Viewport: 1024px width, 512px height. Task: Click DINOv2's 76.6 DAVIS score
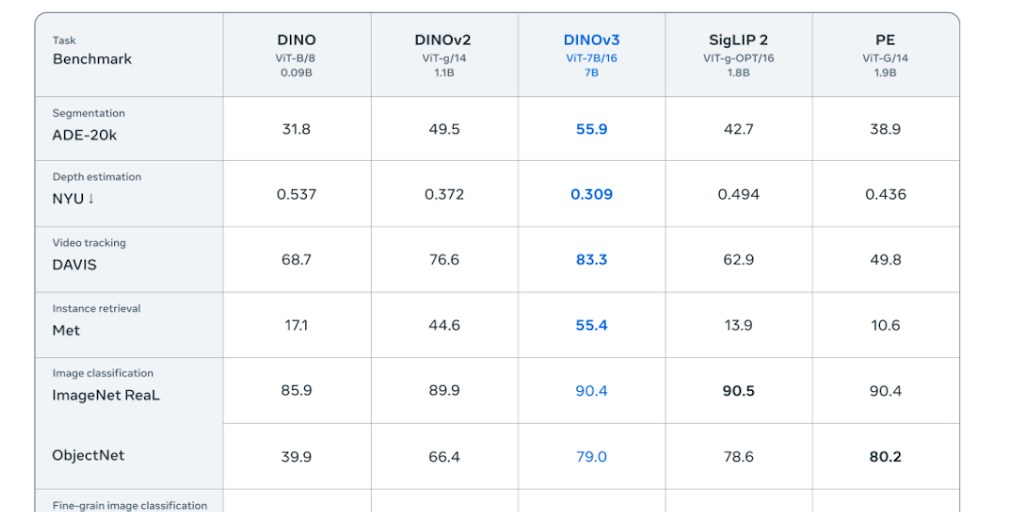point(443,260)
